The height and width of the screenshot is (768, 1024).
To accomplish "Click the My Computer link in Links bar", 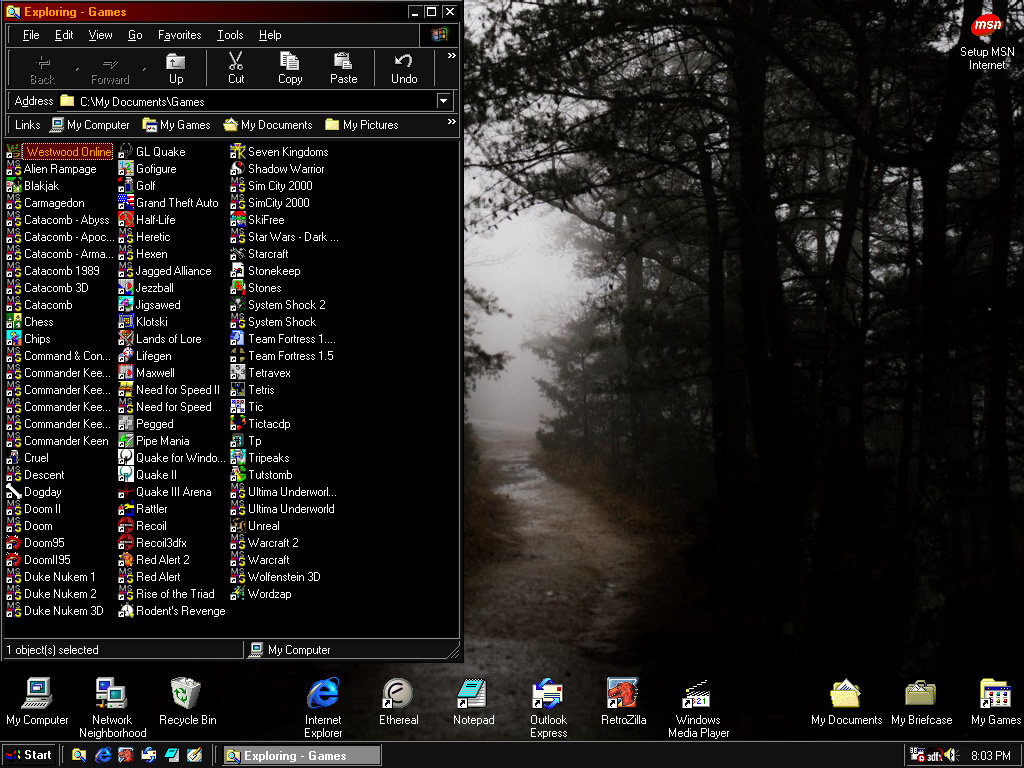I will pyautogui.click(x=90, y=125).
